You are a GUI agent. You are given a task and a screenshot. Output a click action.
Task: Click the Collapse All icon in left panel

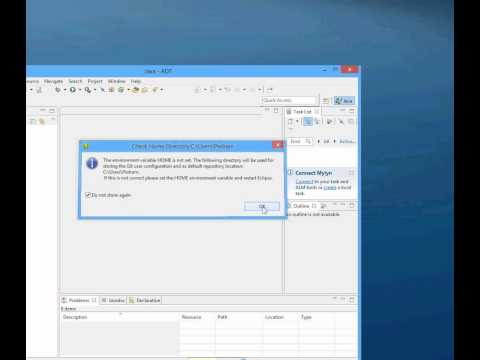33,122
